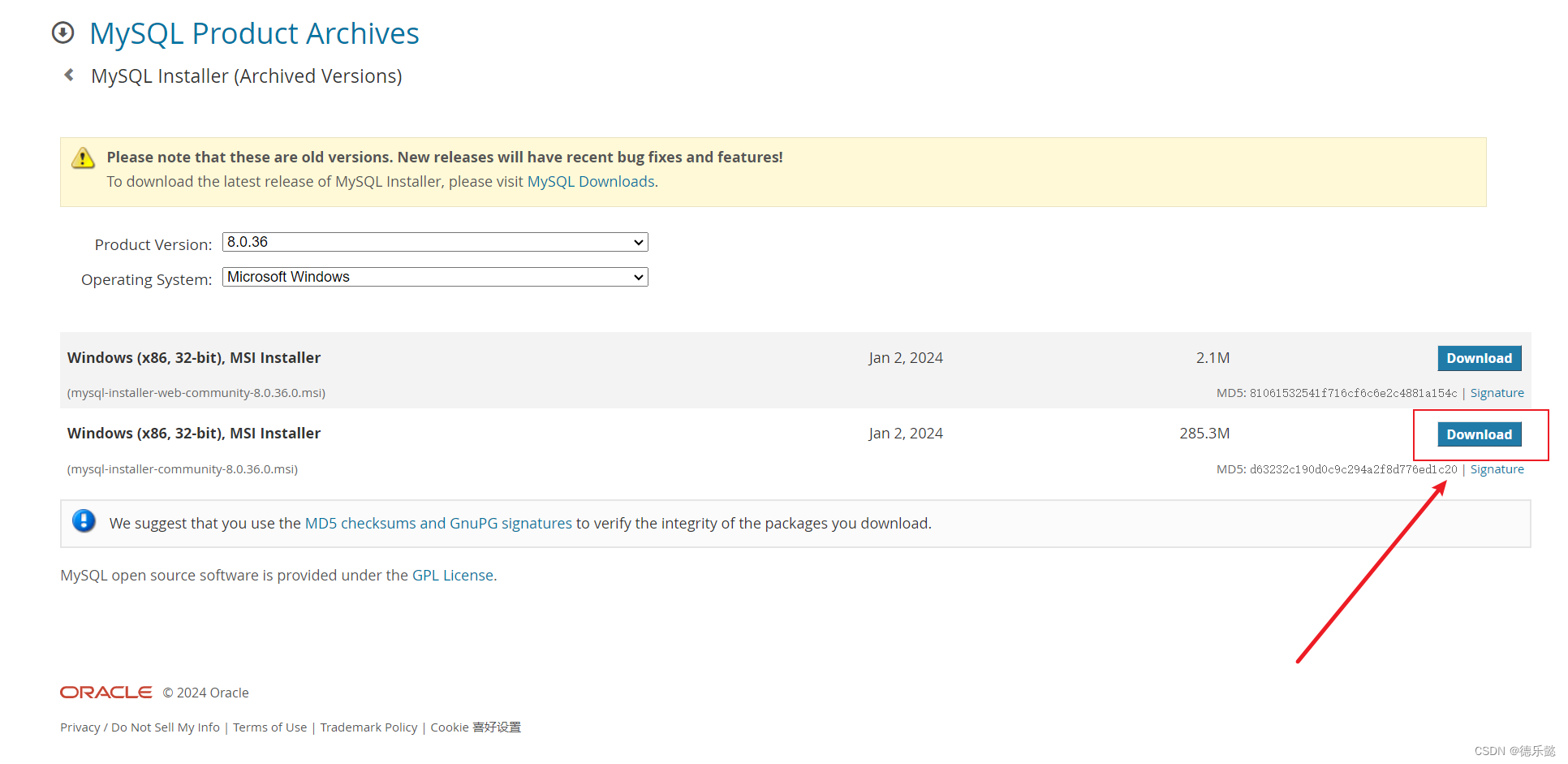Viewport: 1568px width, 764px height.
Task: Click the MD5 value ending ed1c20
Action: (1353, 469)
